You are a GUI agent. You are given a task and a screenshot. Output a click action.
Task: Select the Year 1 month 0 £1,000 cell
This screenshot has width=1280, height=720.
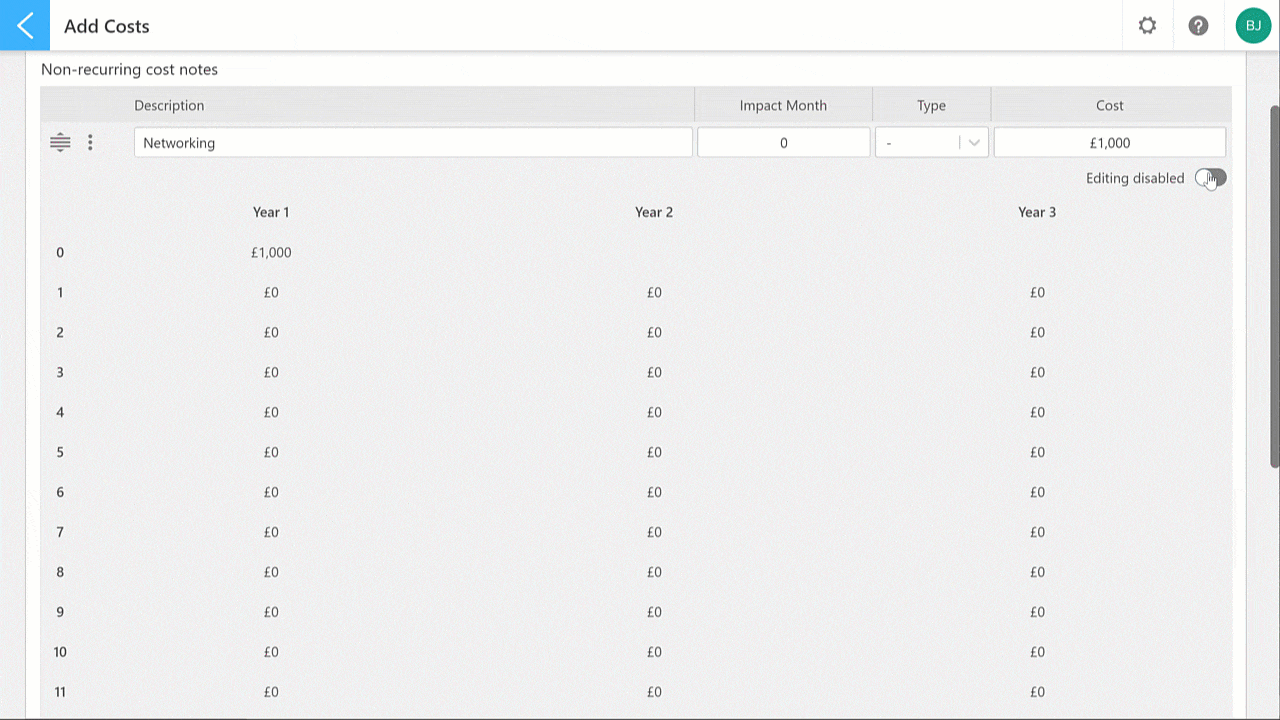271,252
